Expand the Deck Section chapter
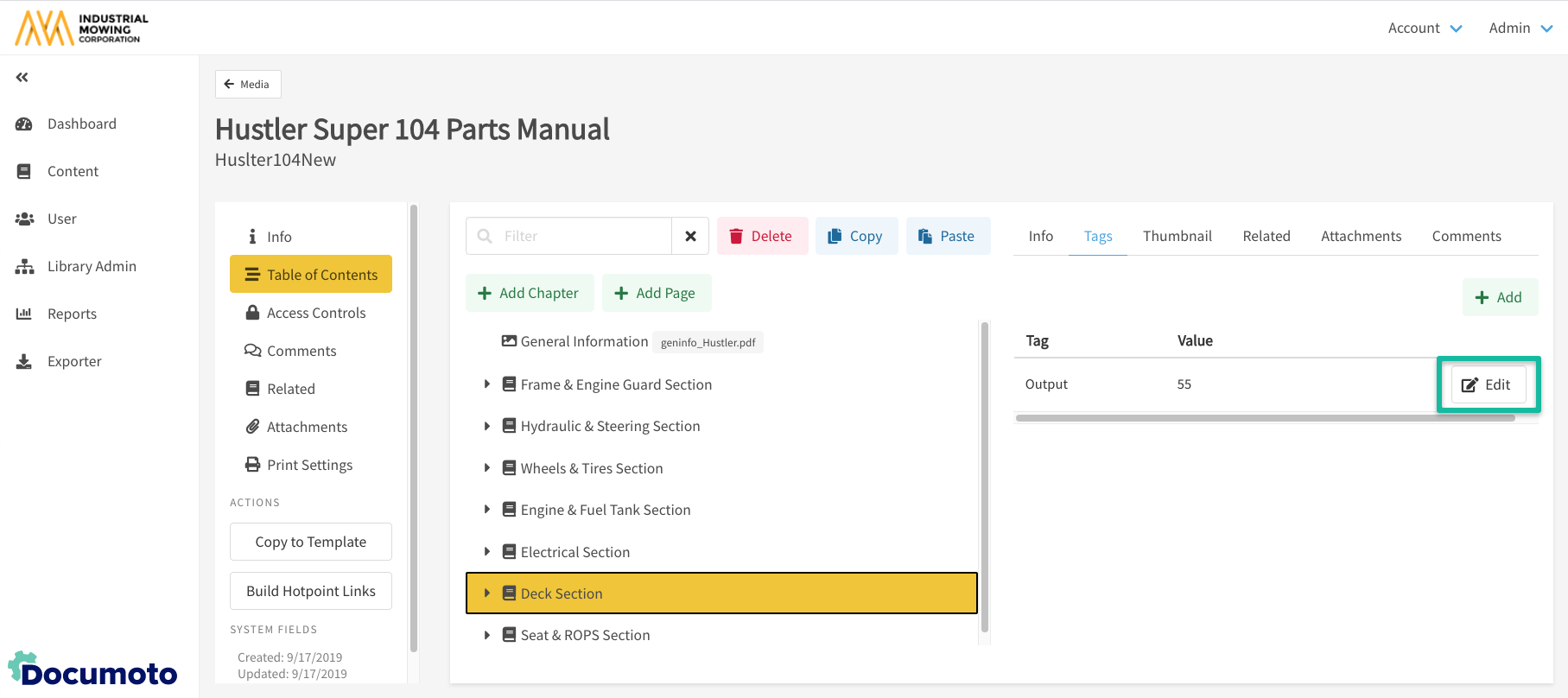The image size is (1568, 698). [x=487, y=593]
